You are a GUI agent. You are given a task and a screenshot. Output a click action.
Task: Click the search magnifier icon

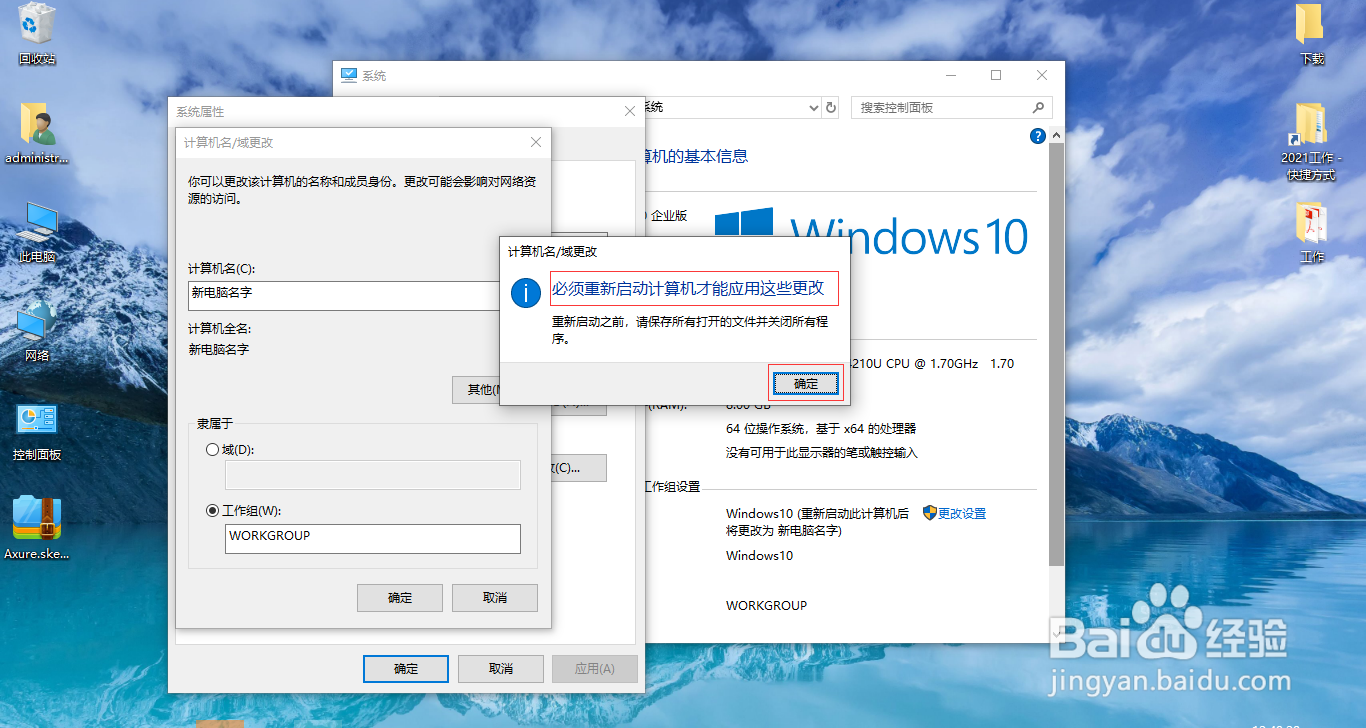pyautogui.click(x=1038, y=107)
